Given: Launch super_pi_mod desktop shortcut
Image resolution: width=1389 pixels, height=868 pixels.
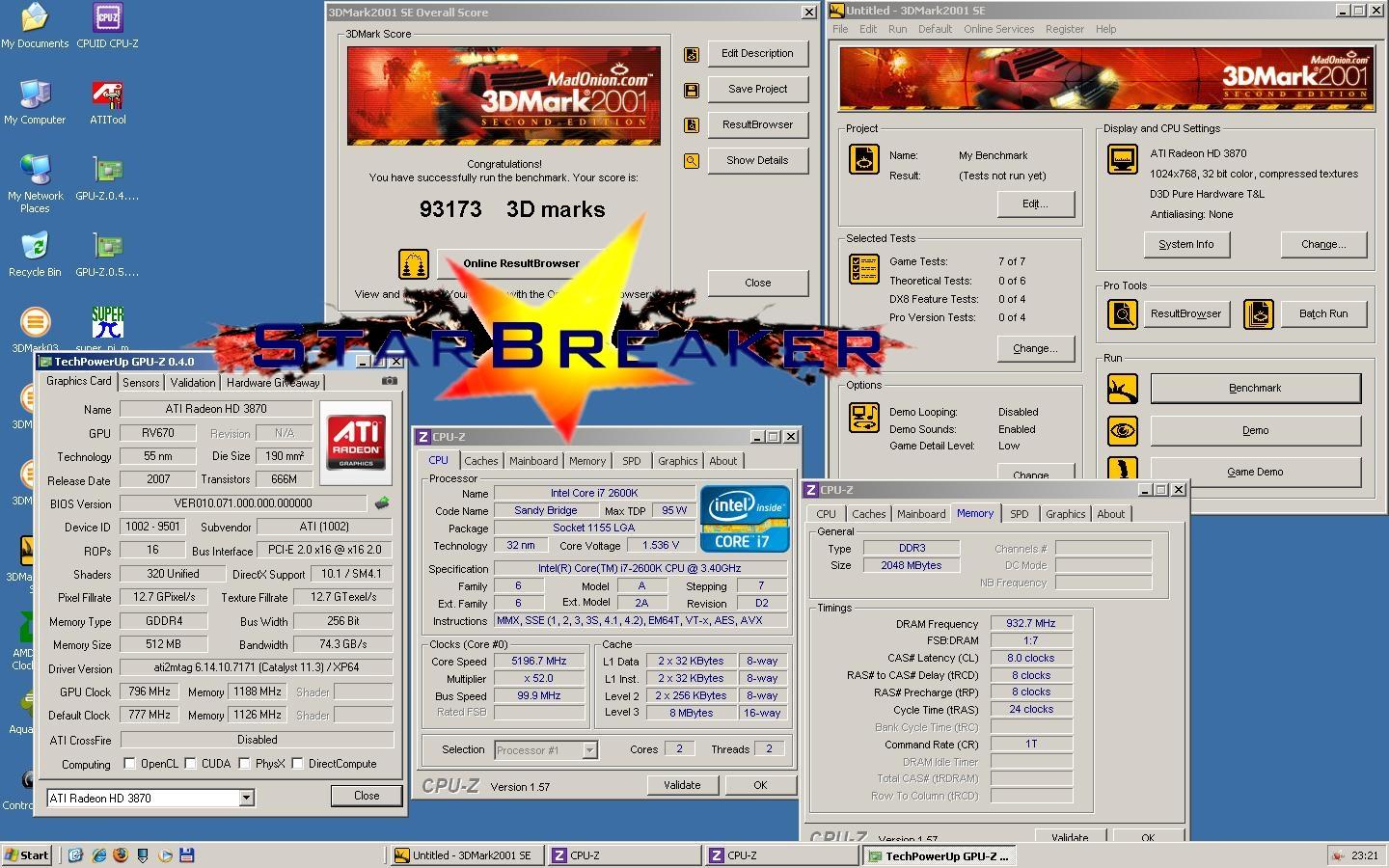Looking at the screenshot, I should (107, 329).
